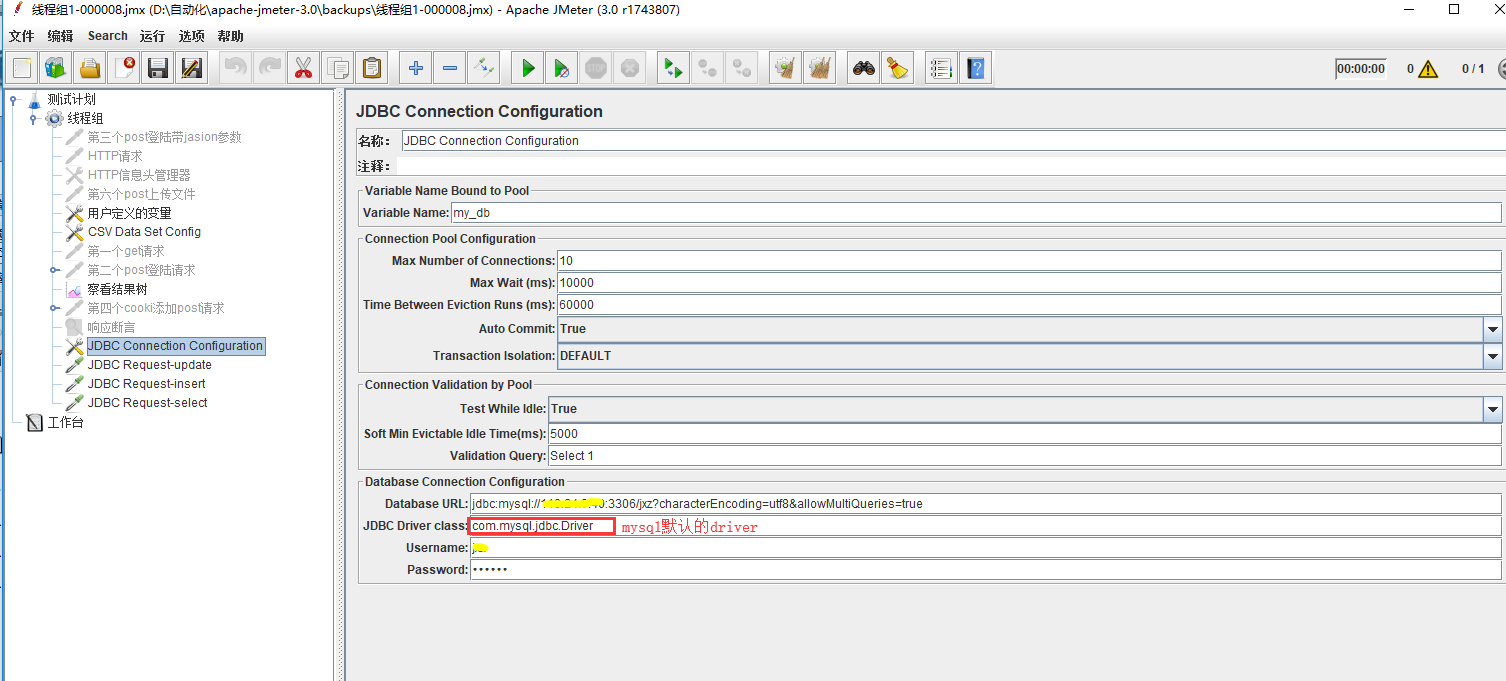This screenshot has height=681, width=1506.
Task: Open the 选项 menu
Action: pyautogui.click(x=192, y=36)
